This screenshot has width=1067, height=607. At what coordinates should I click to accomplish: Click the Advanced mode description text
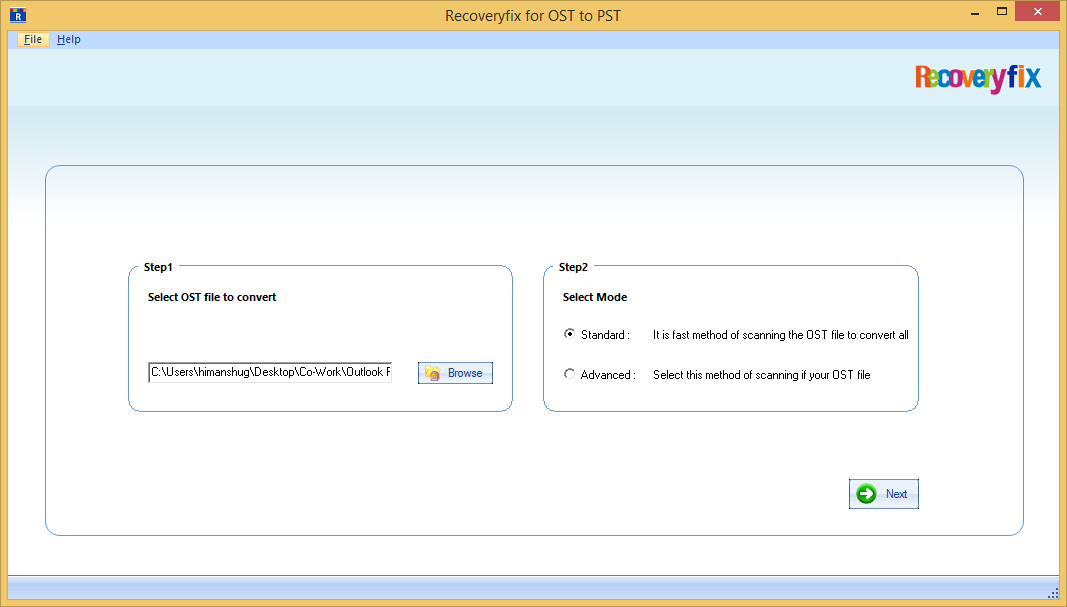761,375
